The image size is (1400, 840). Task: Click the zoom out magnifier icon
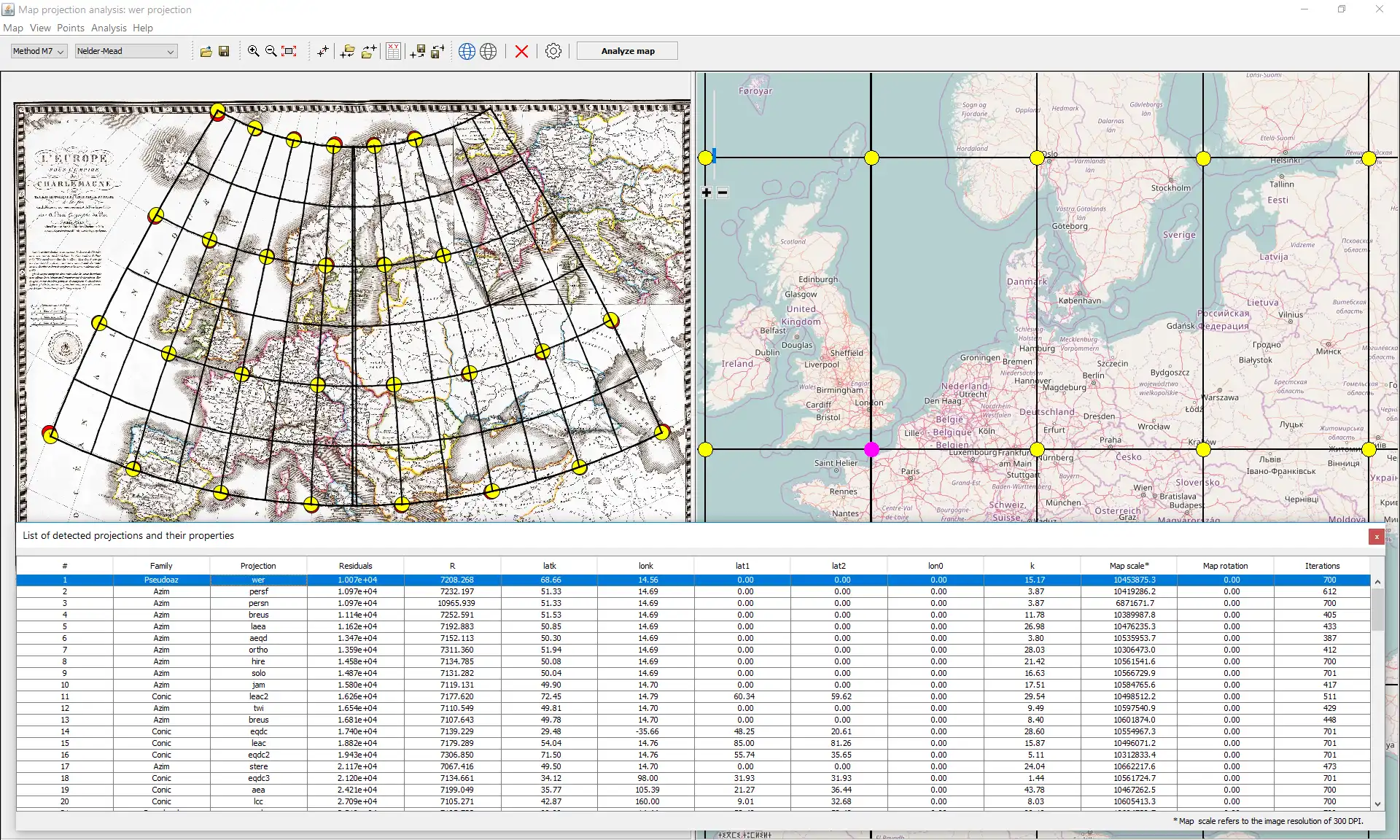(271, 51)
